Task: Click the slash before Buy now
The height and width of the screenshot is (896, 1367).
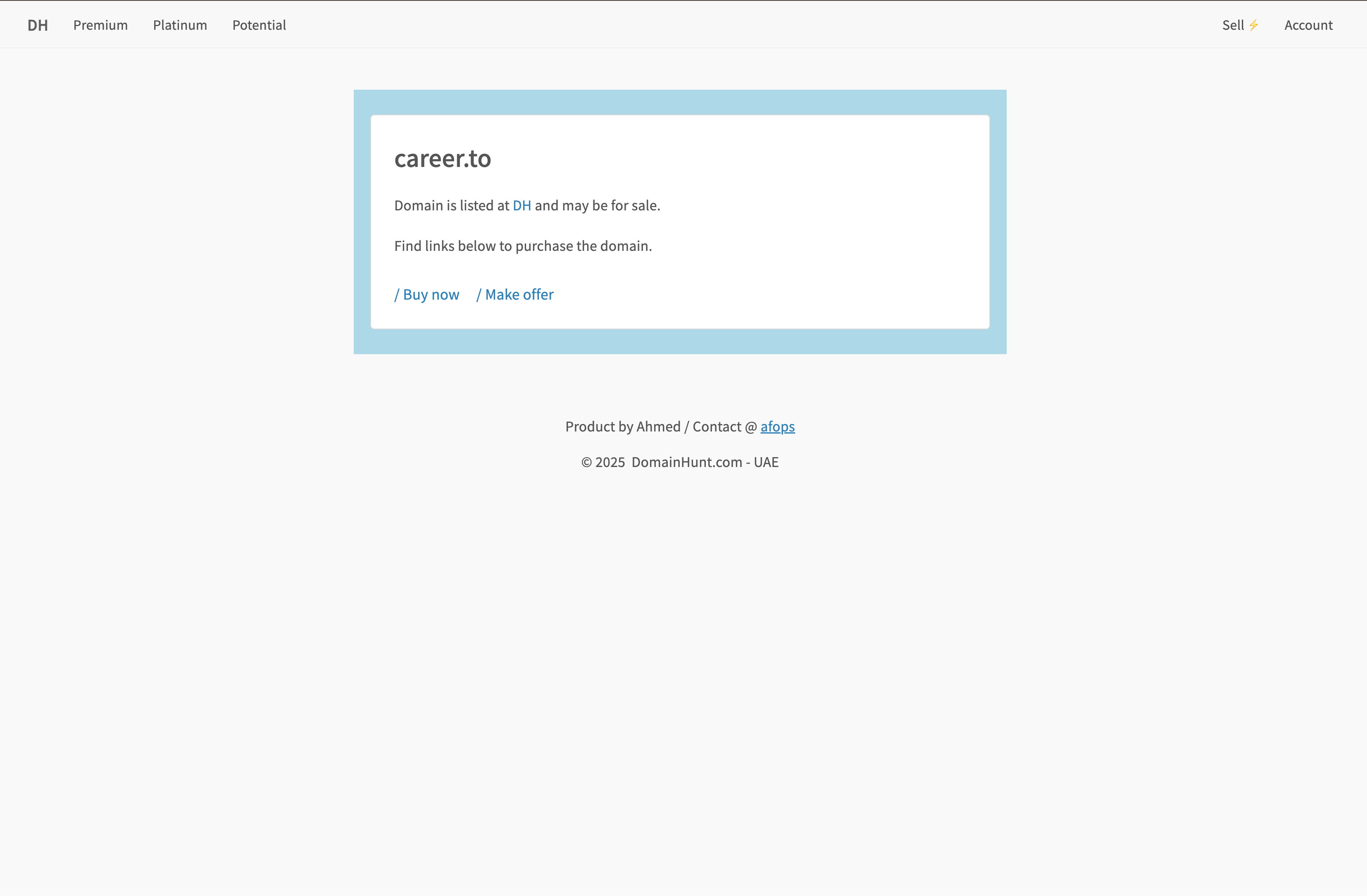Action: point(396,294)
